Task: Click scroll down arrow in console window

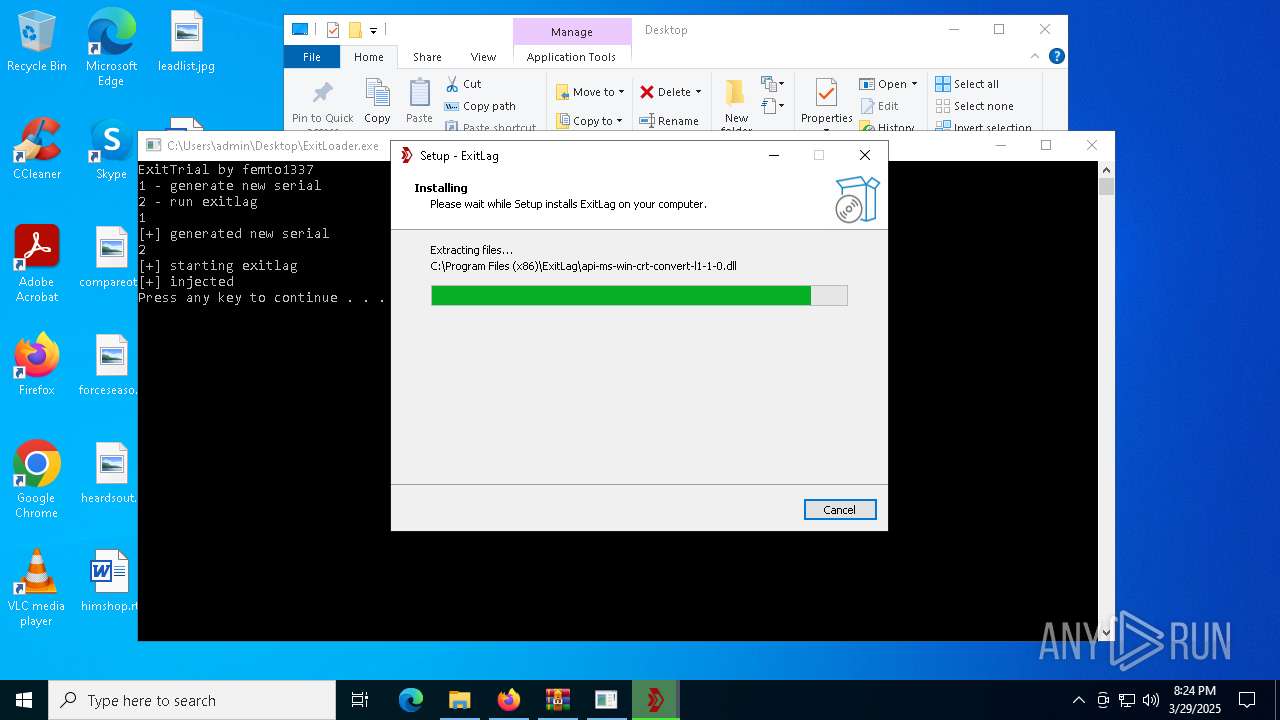Action: (x=1106, y=632)
